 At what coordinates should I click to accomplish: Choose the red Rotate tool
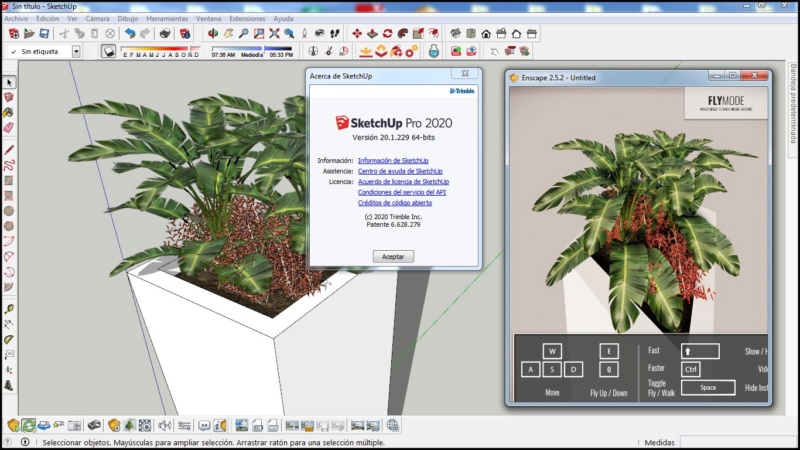click(x=388, y=34)
